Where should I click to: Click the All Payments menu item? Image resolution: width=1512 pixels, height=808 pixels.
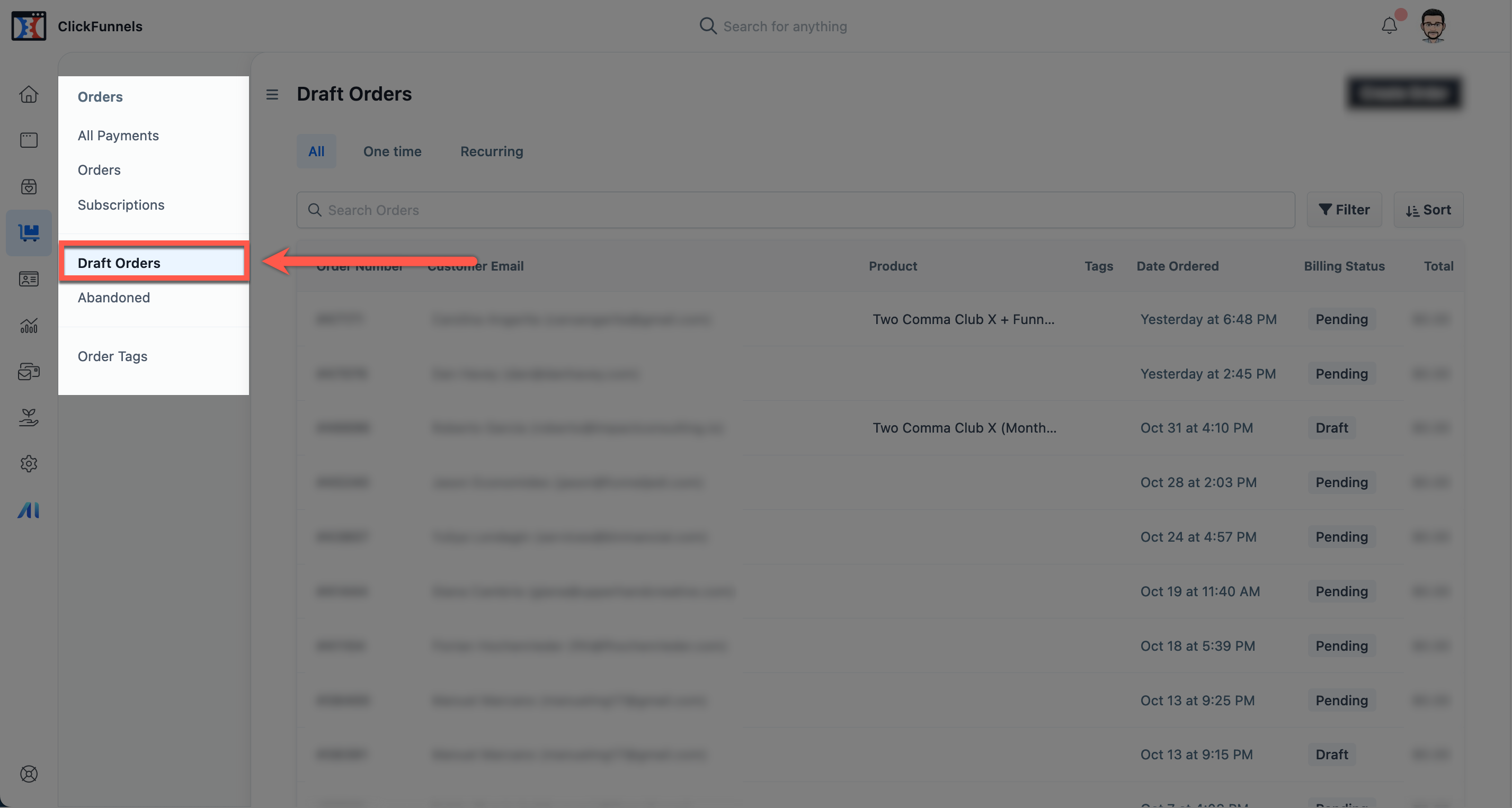click(117, 135)
